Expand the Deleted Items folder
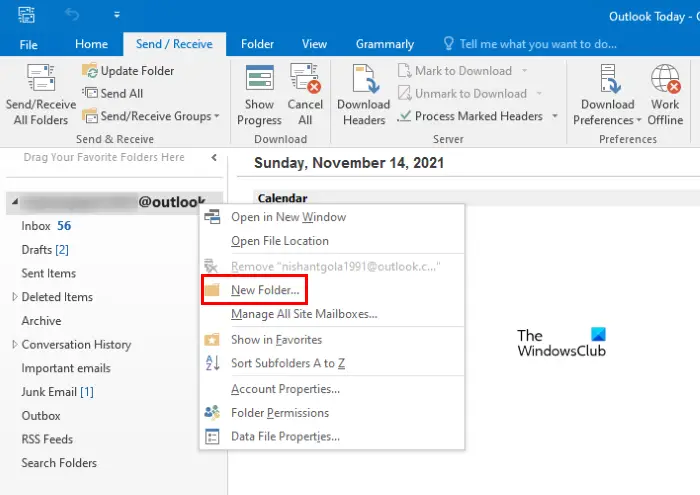The width and height of the screenshot is (700, 495). coord(14,297)
